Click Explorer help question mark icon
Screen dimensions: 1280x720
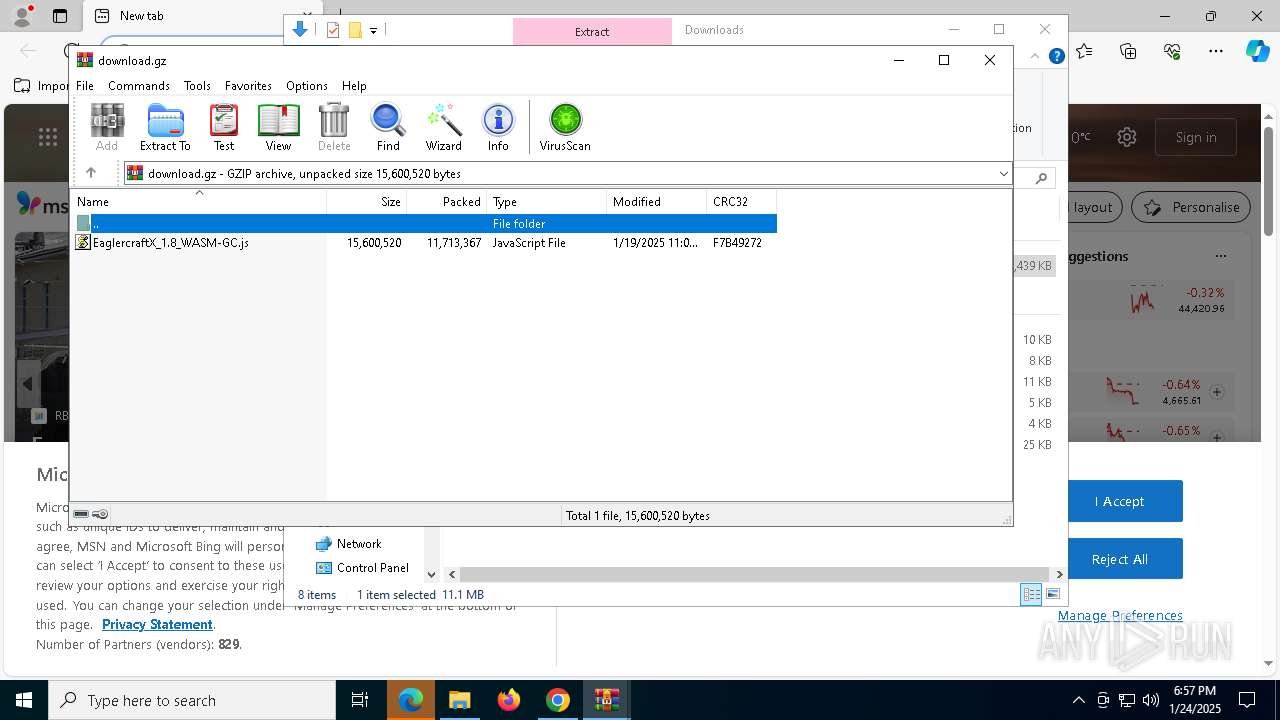point(1056,57)
